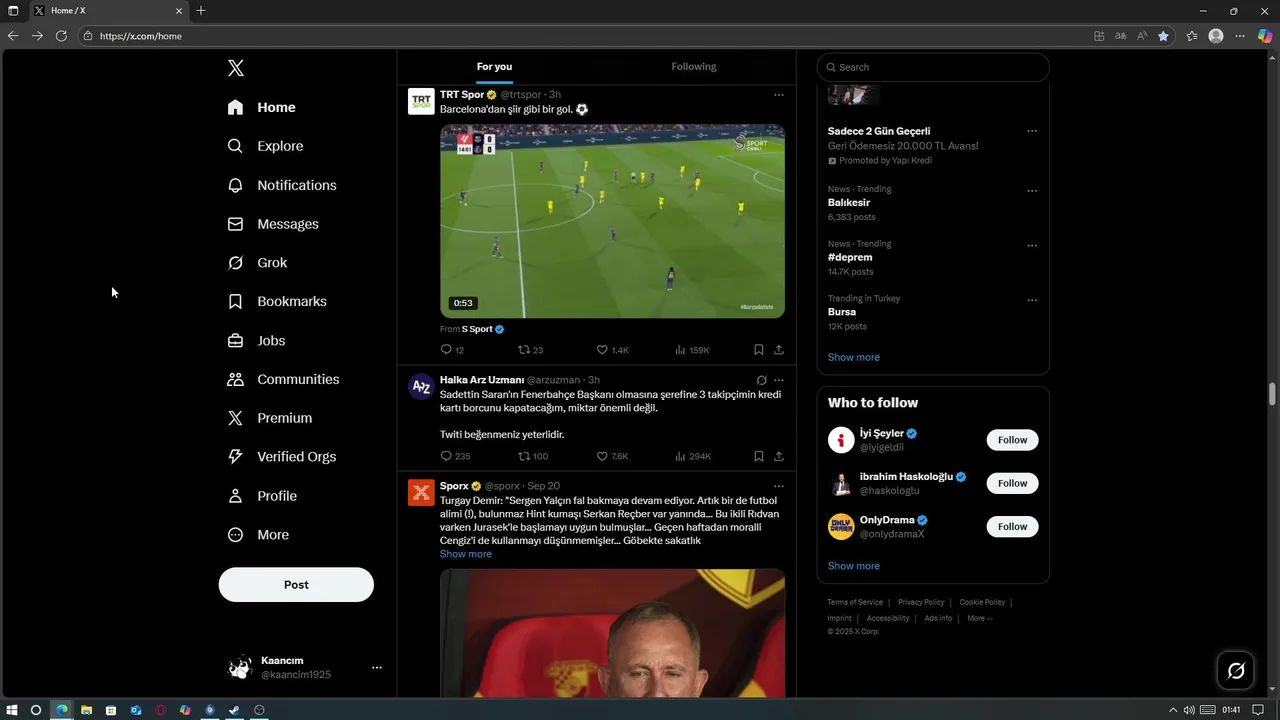1280x720 pixels.
Task: Bookmark the TRT Spor post
Action: pyautogui.click(x=759, y=350)
